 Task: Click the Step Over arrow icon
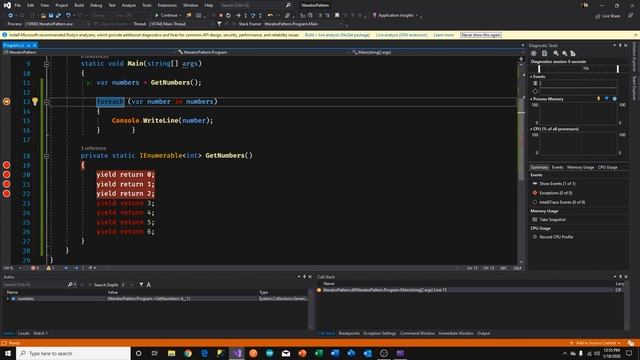[253, 15]
